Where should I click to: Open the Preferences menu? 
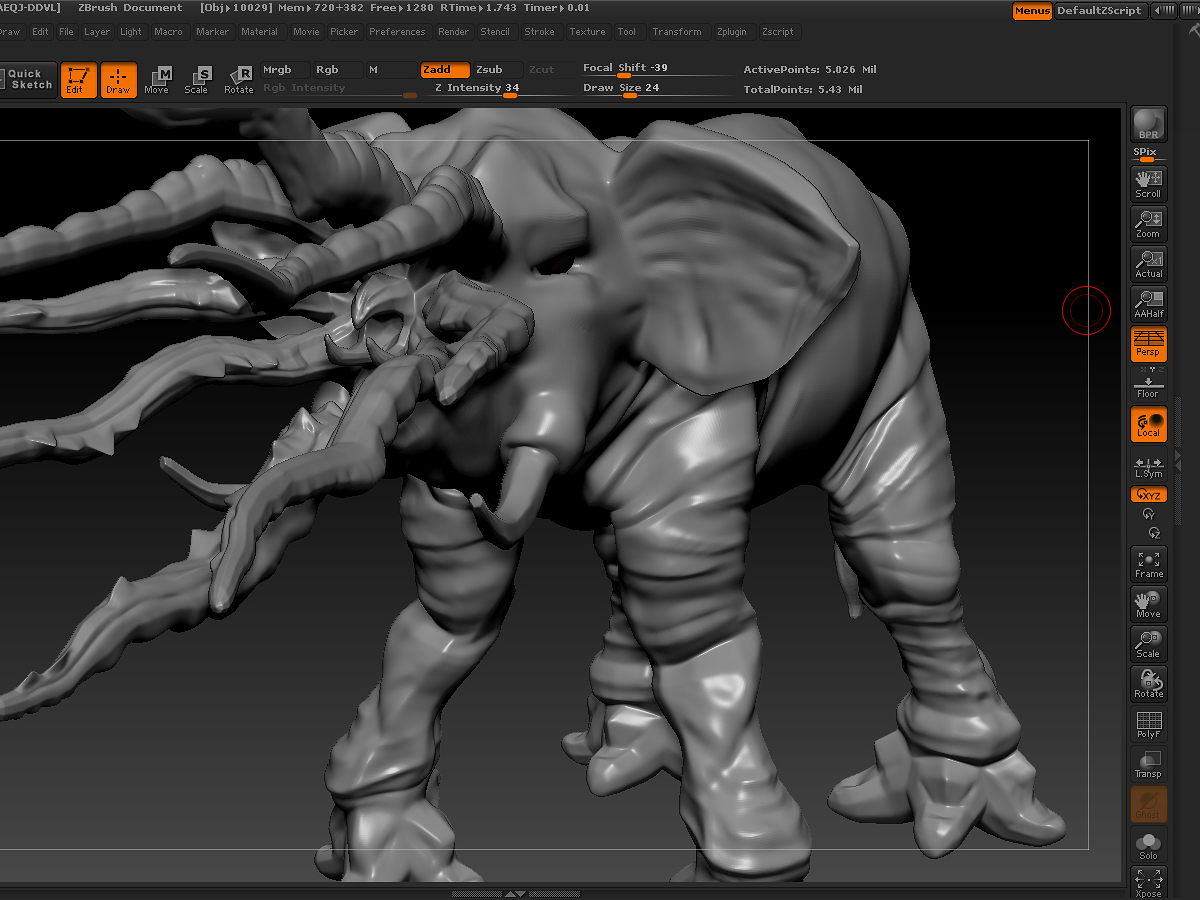click(x=397, y=32)
